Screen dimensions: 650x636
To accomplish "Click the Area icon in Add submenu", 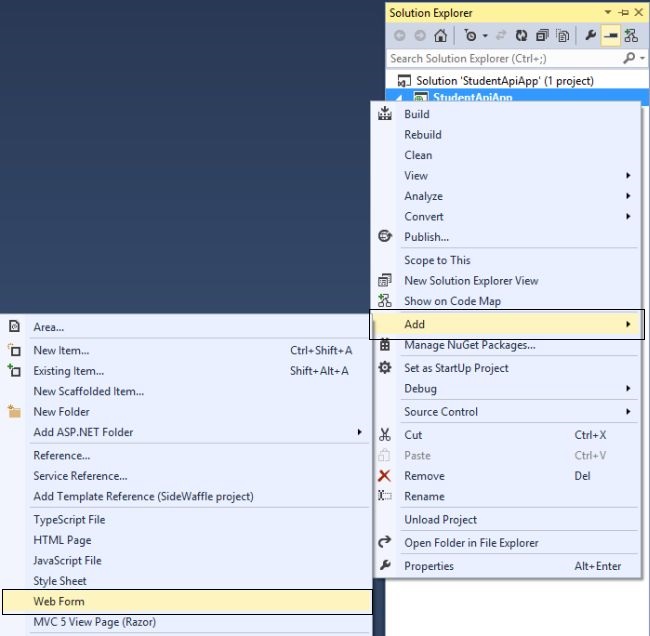I will click(15, 327).
